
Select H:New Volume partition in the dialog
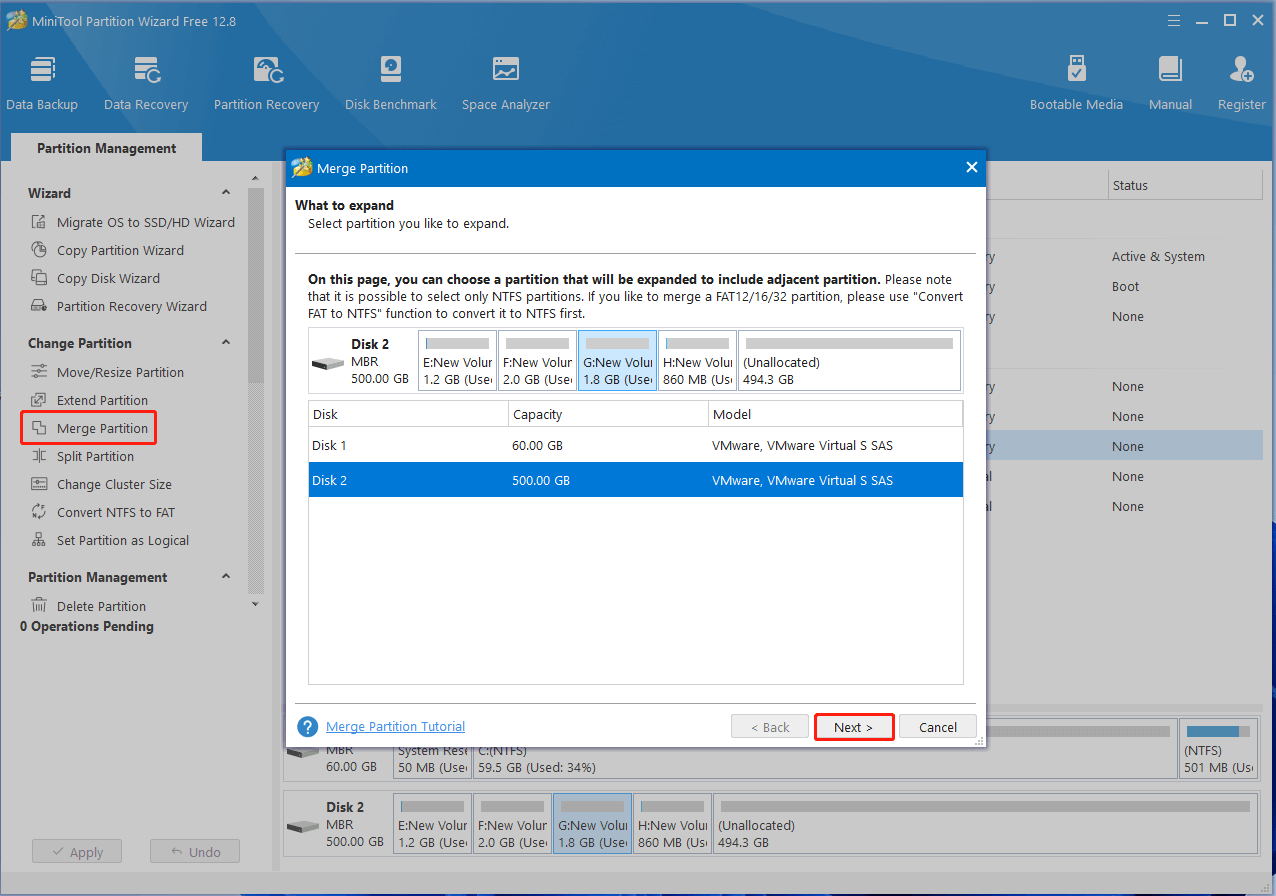point(697,361)
